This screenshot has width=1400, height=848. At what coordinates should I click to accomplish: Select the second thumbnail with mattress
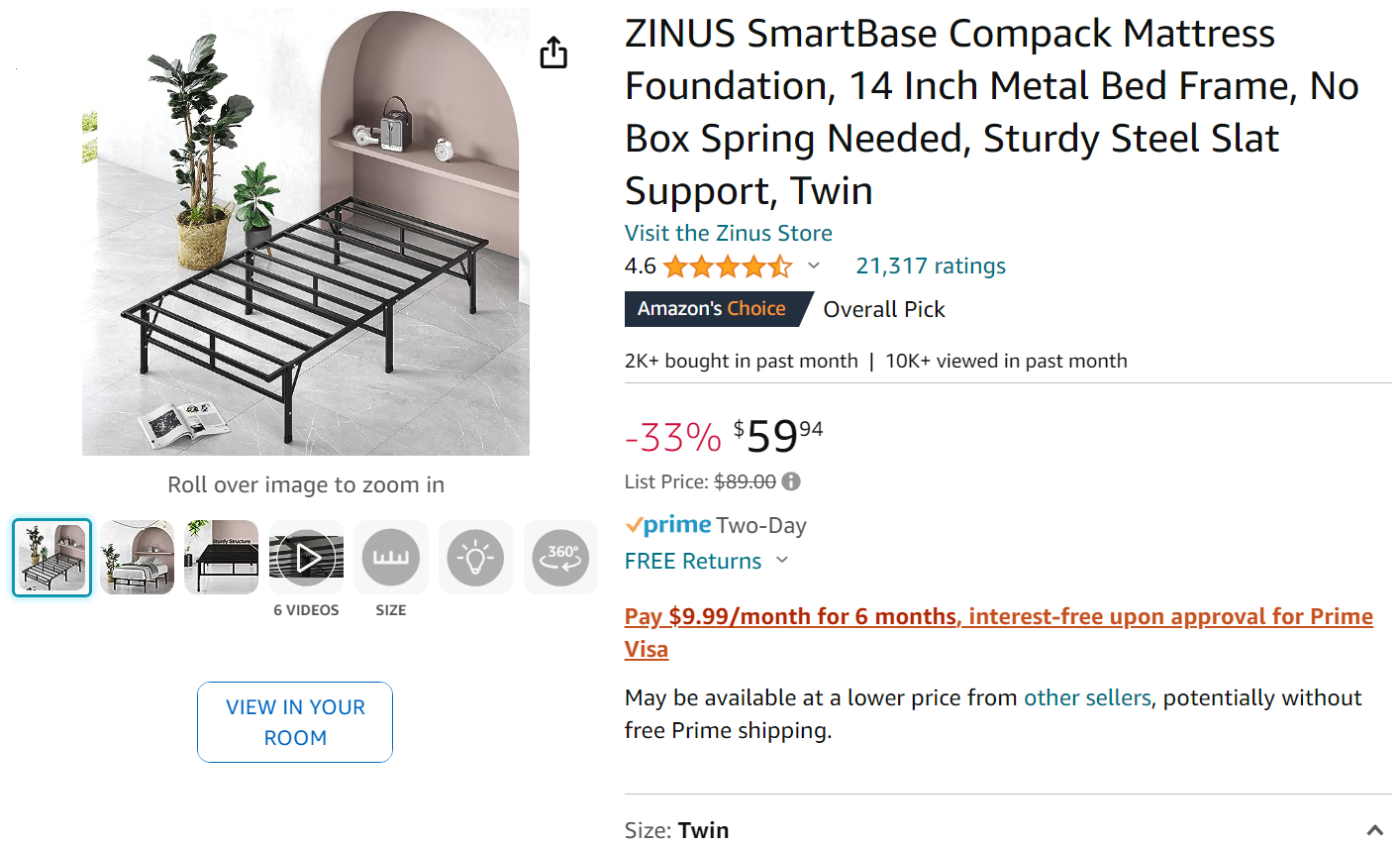click(138, 558)
